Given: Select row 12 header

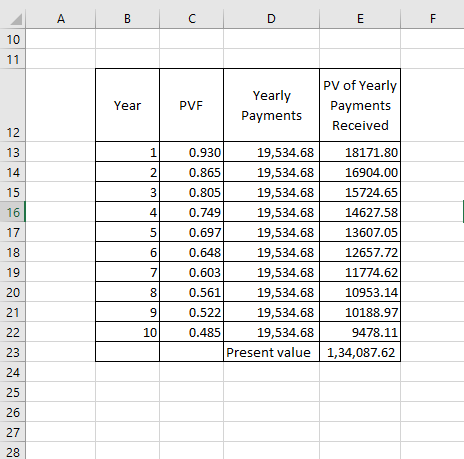Looking at the screenshot, I should pos(13,105).
